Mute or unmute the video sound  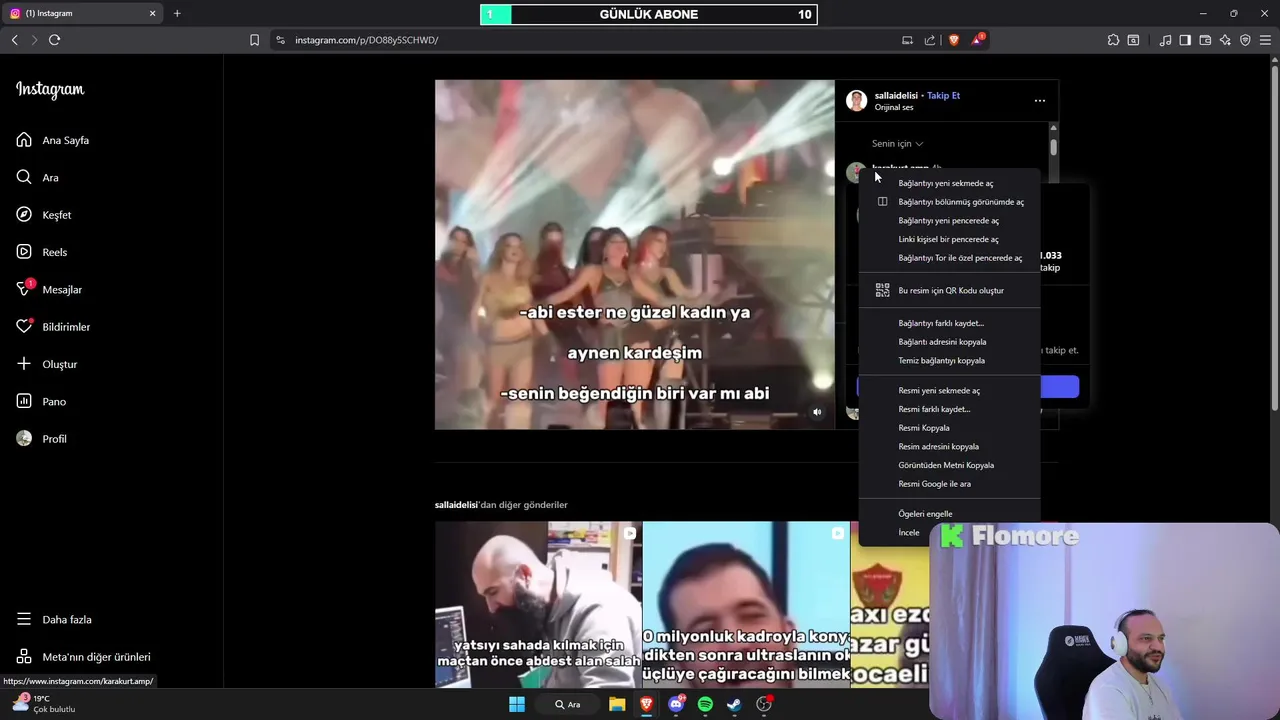(817, 412)
